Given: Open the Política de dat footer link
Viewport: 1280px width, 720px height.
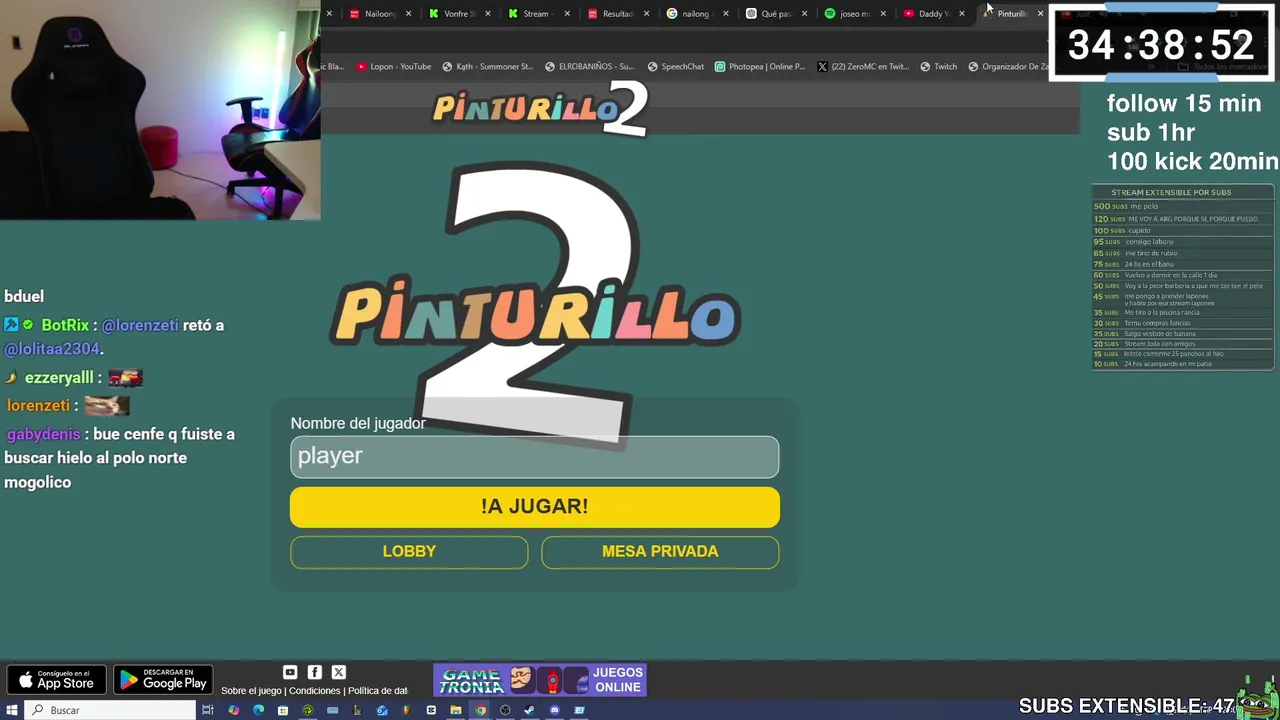Looking at the screenshot, I should point(378,691).
